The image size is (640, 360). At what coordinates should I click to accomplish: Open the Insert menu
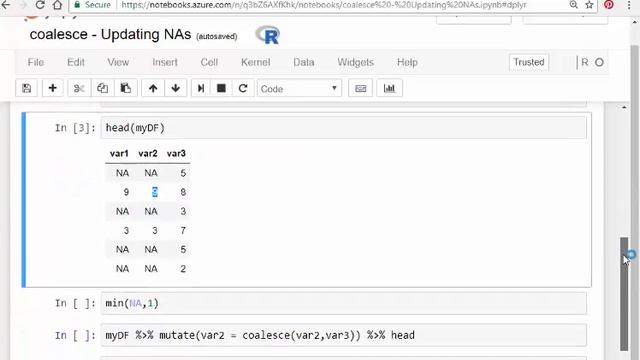(165, 62)
